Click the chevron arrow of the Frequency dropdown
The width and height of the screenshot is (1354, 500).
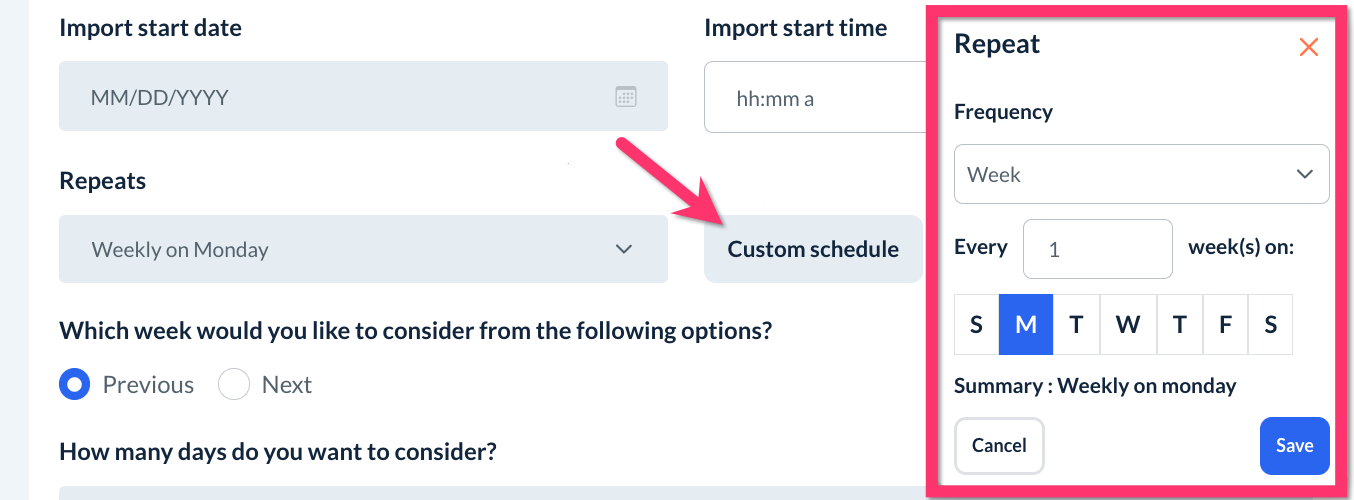tap(1304, 174)
